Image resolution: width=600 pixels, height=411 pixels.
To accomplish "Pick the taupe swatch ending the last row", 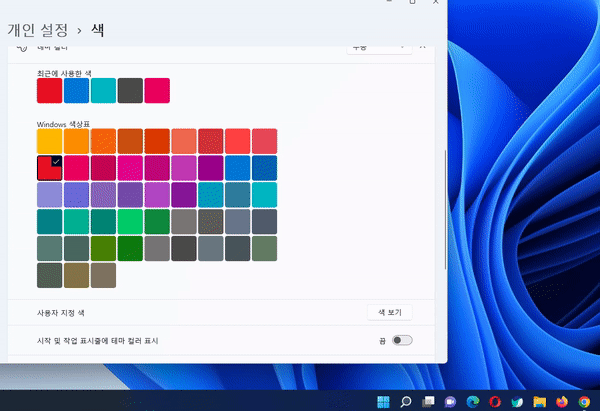I will 103,275.
